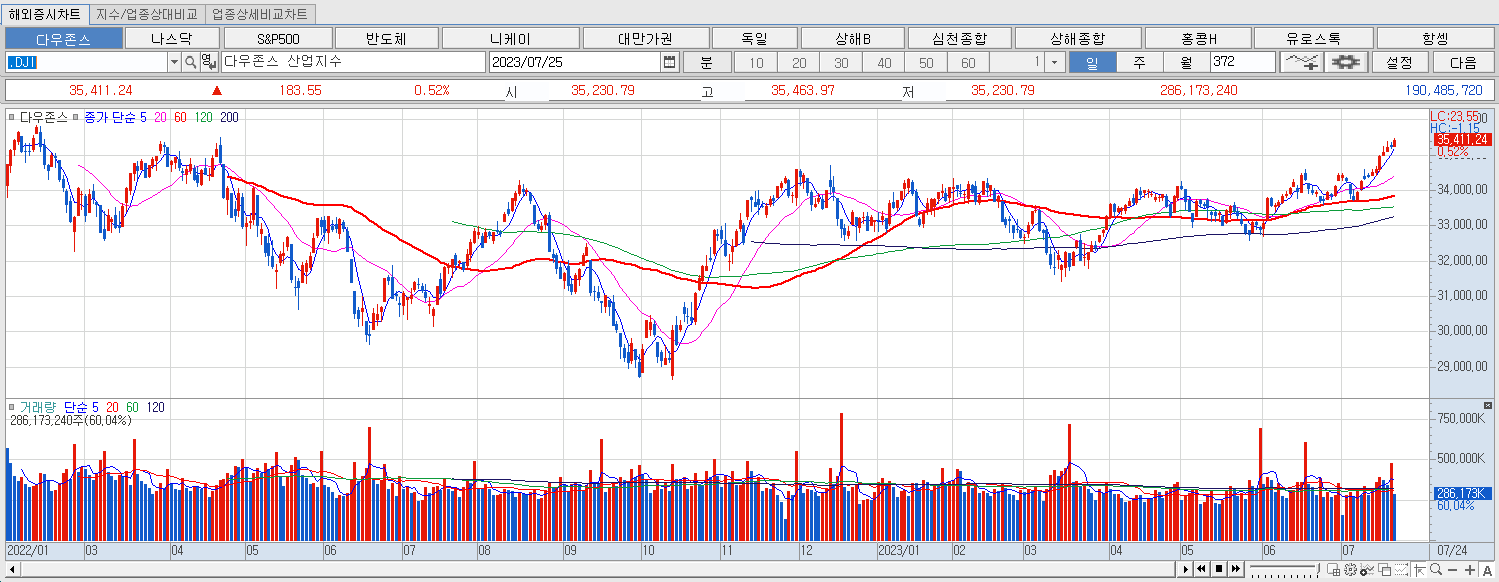Open the date picker calendar icon

click(x=670, y=62)
